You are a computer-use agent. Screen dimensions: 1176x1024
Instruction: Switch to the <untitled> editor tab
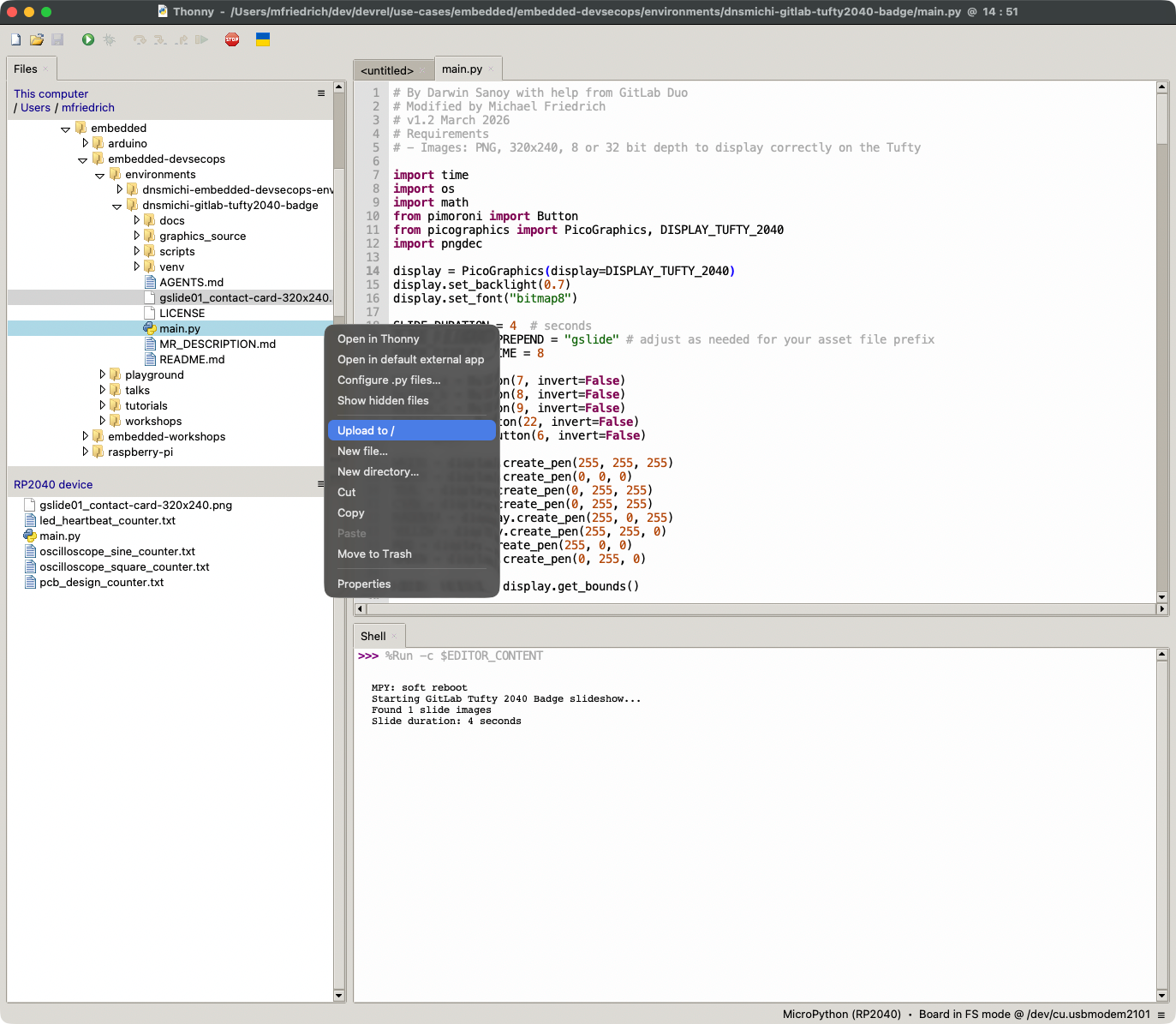click(x=387, y=70)
